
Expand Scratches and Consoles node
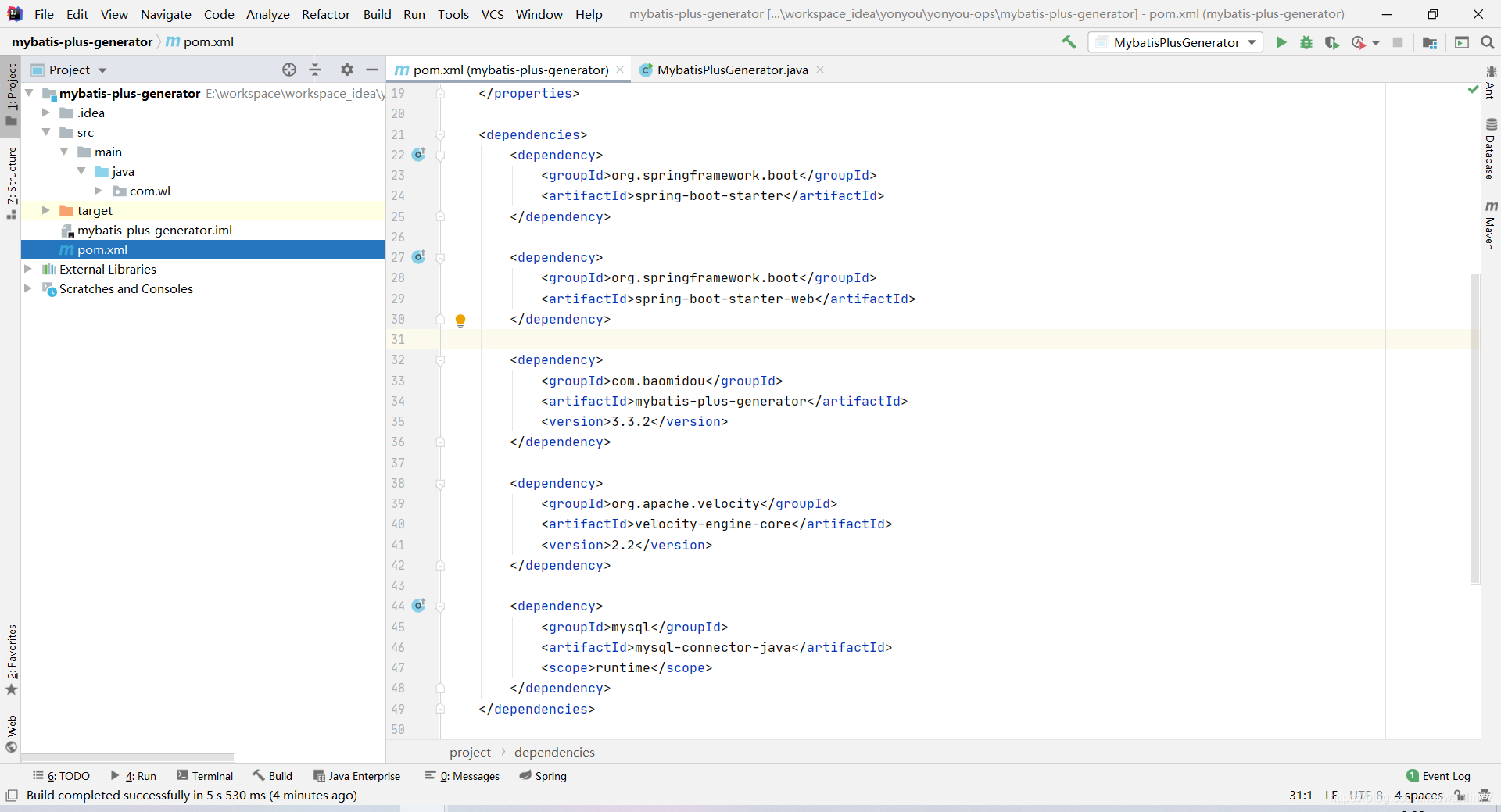pyautogui.click(x=28, y=288)
